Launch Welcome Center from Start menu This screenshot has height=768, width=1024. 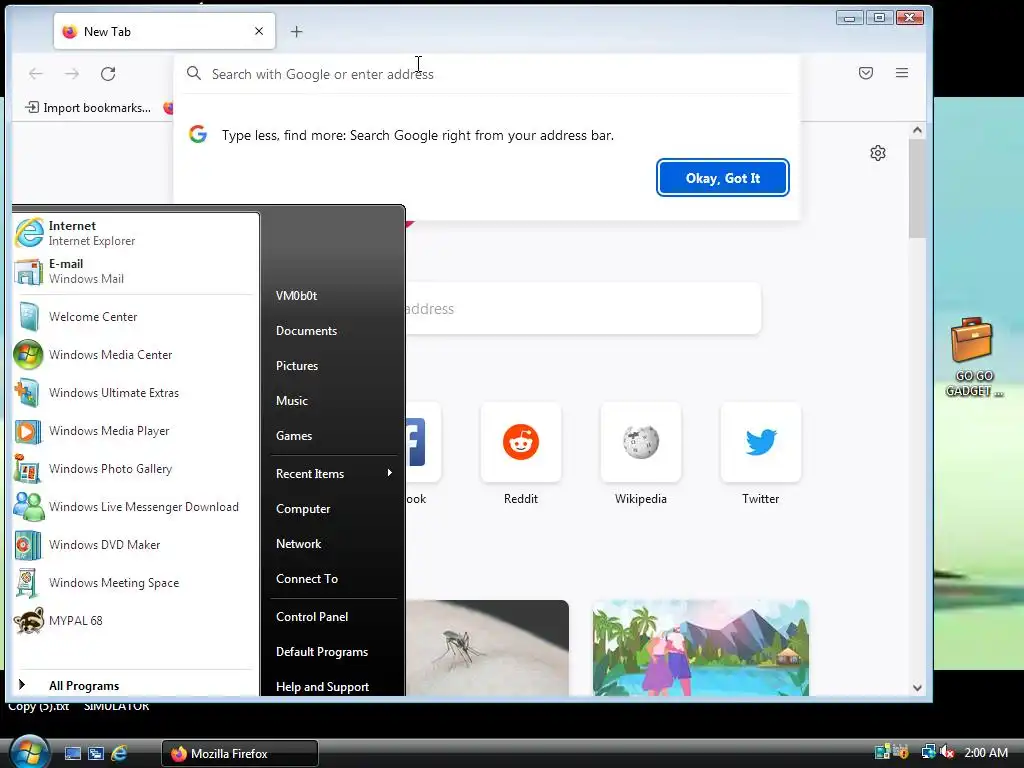click(x=134, y=317)
